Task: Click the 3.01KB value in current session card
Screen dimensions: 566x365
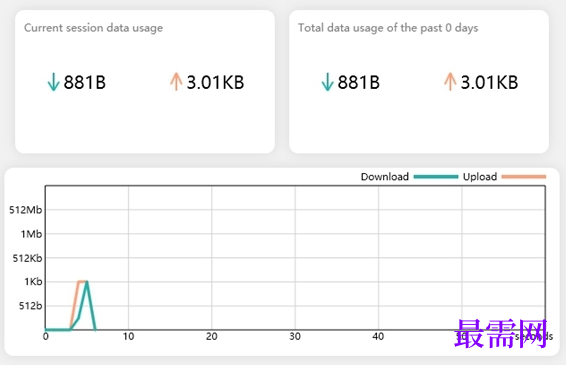Action: 215,82
